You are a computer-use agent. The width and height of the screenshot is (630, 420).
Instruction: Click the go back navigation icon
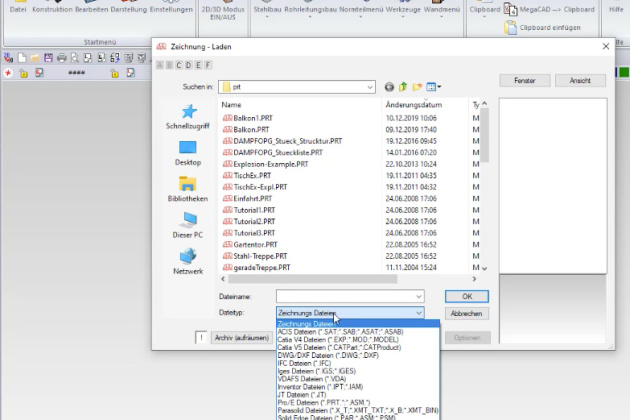coord(389,87)
